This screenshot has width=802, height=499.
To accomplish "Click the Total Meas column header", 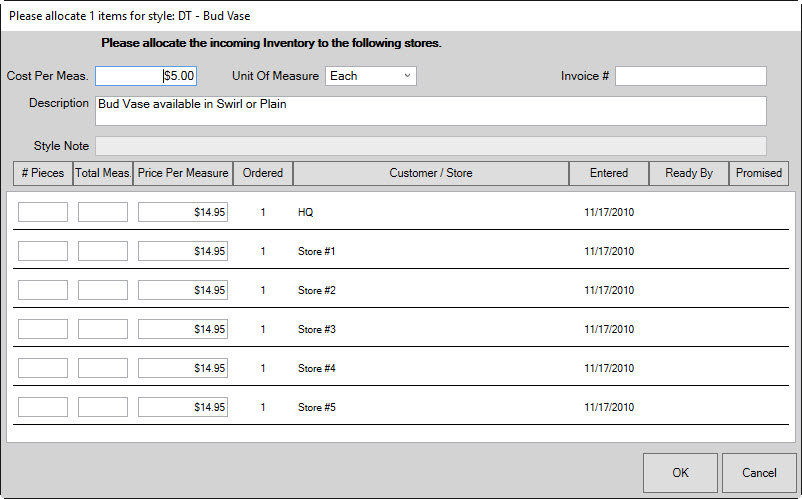I will [x=103, y=173].
